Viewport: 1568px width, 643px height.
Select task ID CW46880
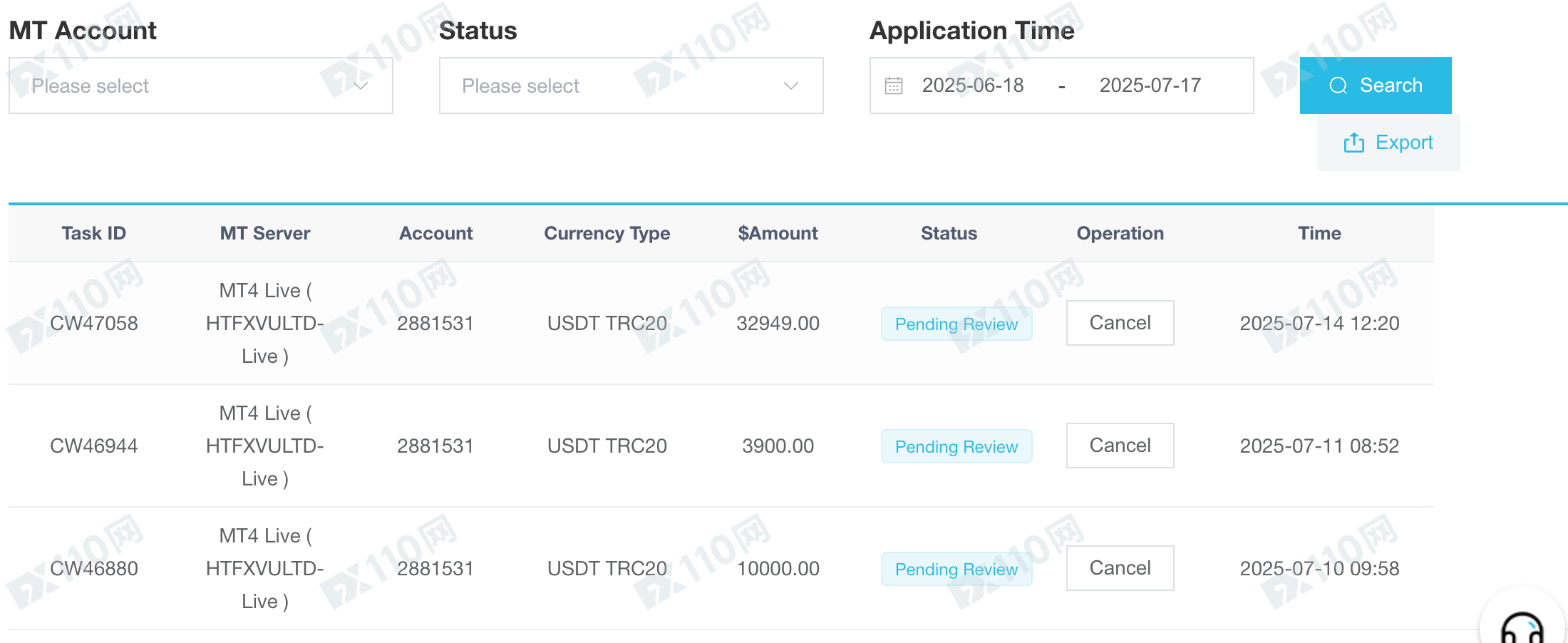pos(93,568)
